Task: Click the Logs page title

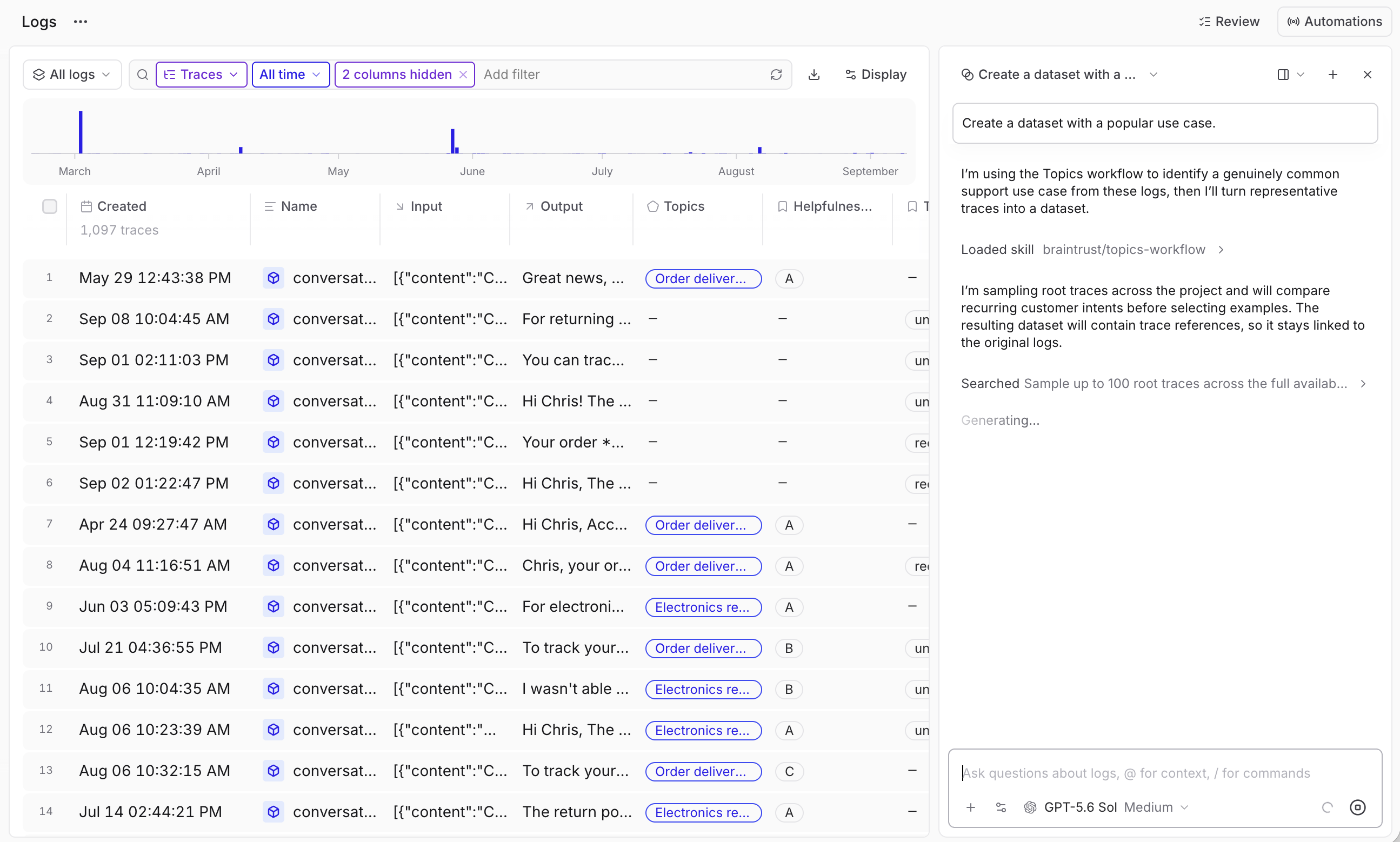Action: pyautogui.click(x=39, y=22)
